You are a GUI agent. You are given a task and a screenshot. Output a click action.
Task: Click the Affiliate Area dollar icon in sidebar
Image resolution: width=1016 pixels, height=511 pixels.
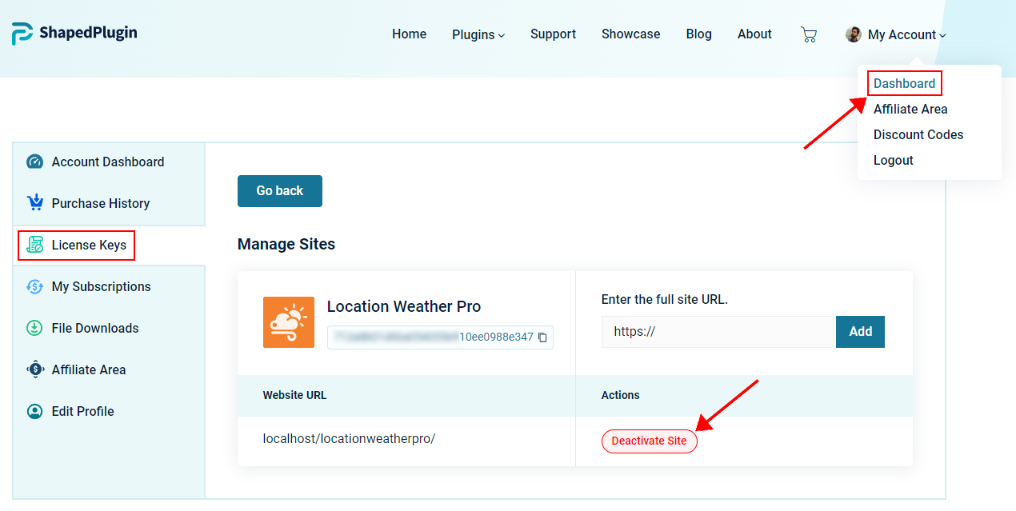[x=34, y=369]
